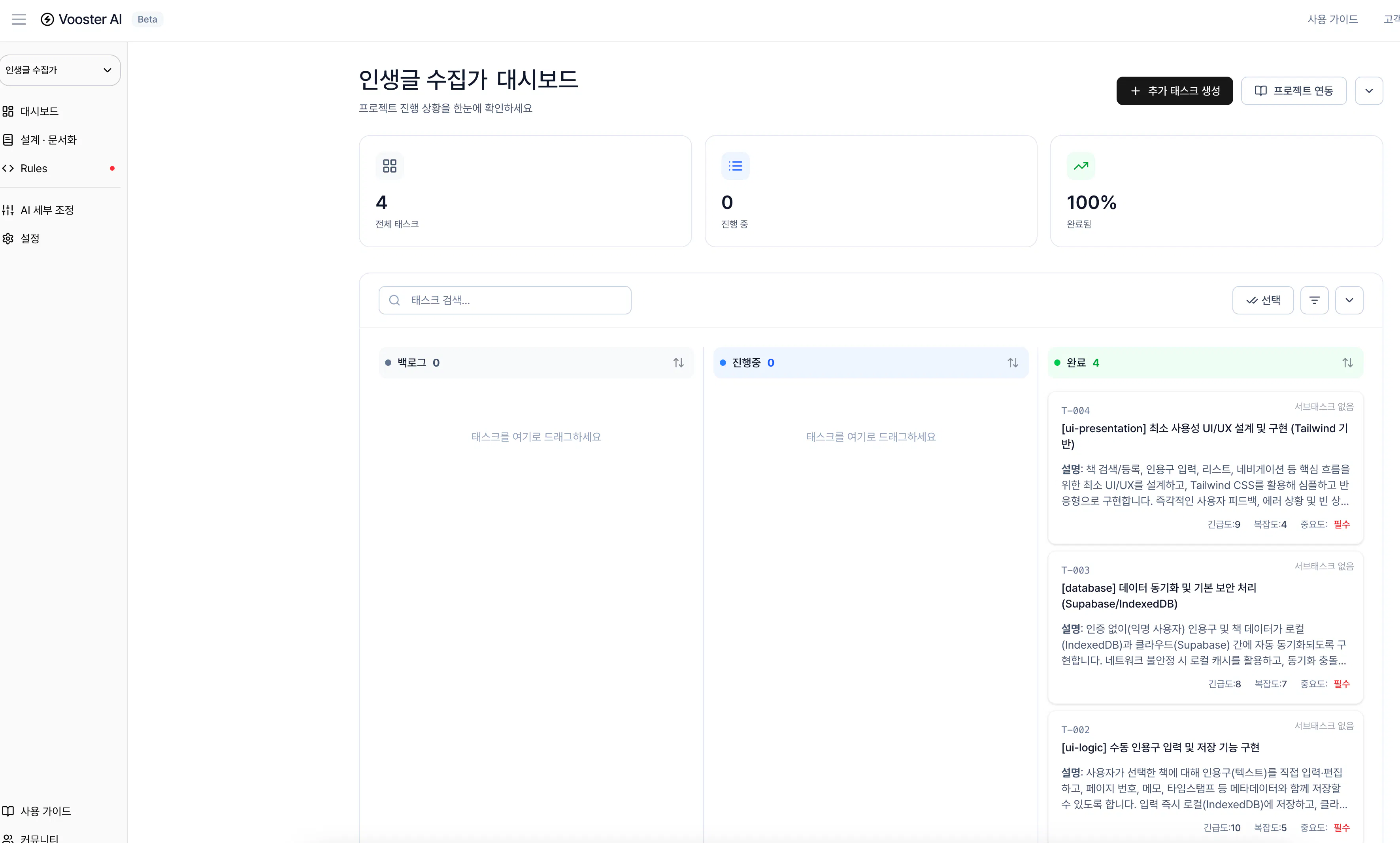The height and width of the screenshot is (843, 1400).
Task: Enable selection mode with the 선택 button
Action: pyautogui.click(x=1262, y=300)
